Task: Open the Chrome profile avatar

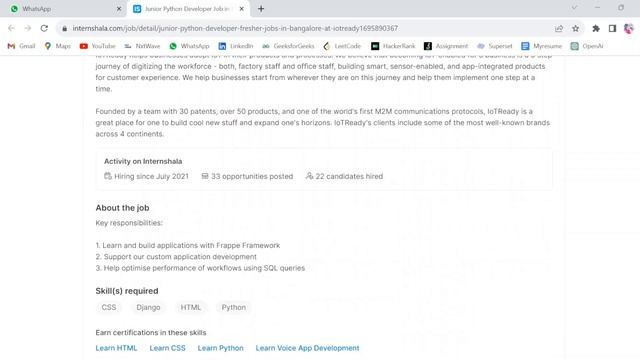Action: point(629,28)
